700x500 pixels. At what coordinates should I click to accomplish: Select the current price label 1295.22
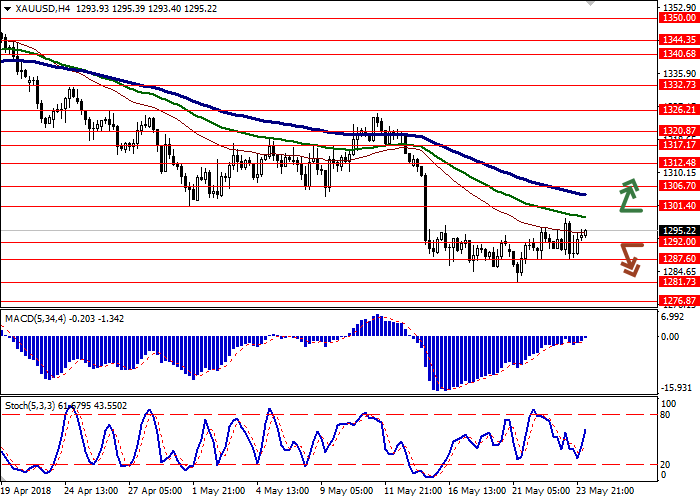[x=676, y=230]
